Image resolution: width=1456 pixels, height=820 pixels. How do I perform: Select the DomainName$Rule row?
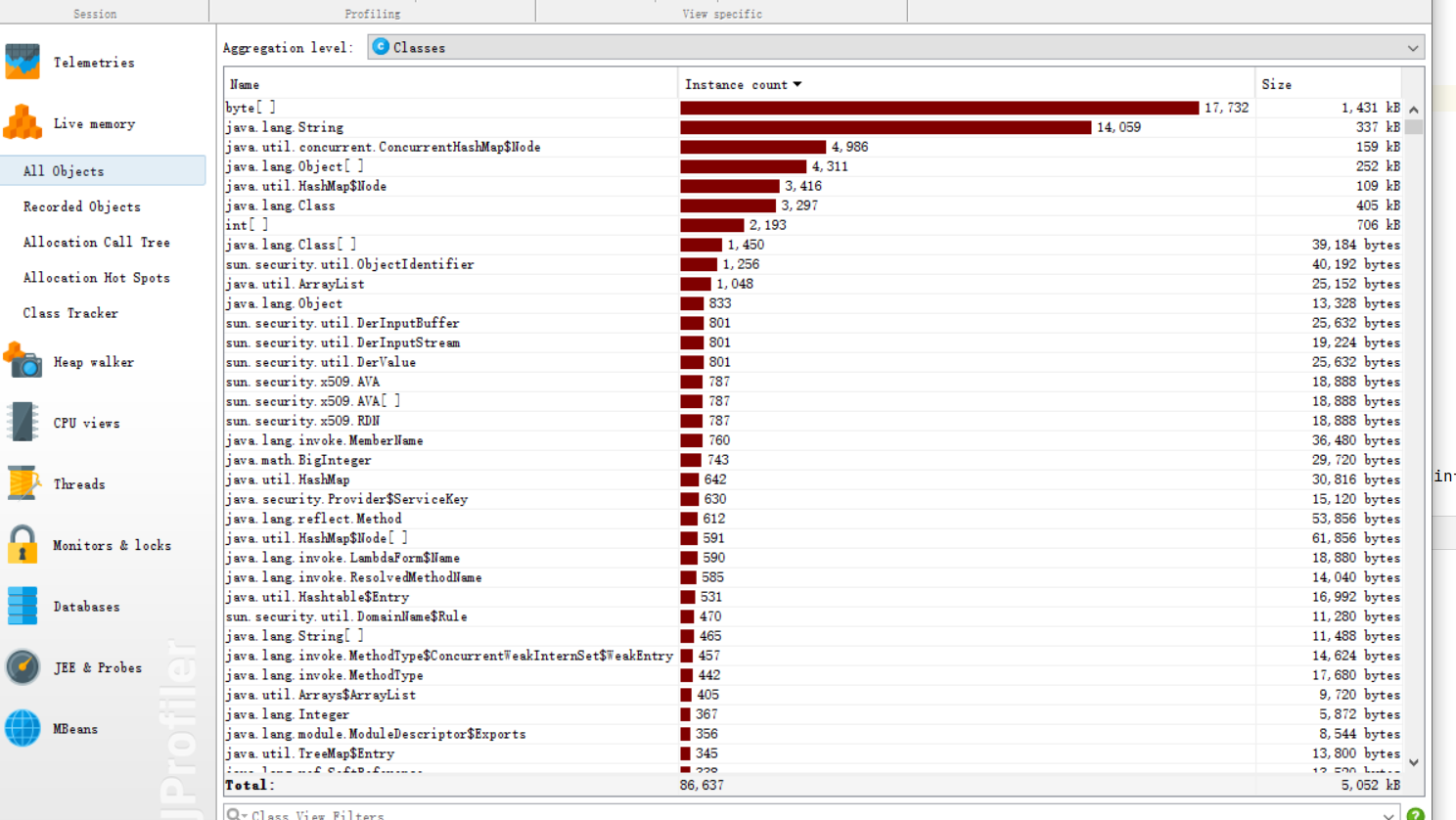click(x=813, y=616)
